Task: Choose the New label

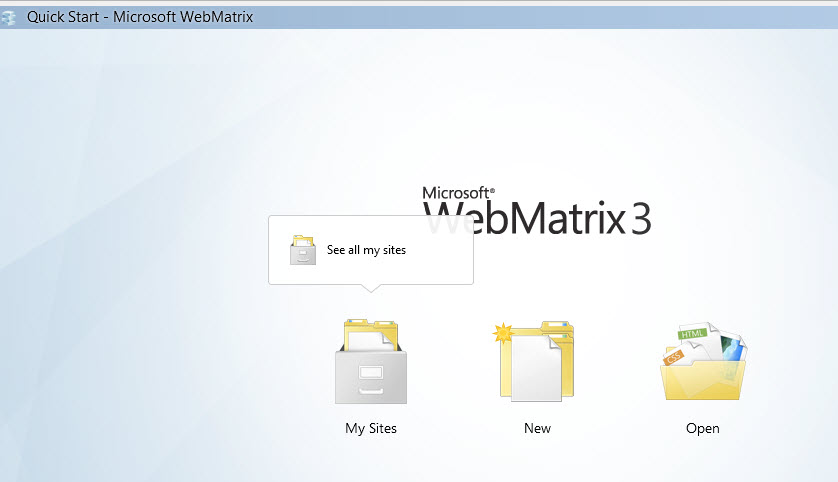Action: (537, 428)
